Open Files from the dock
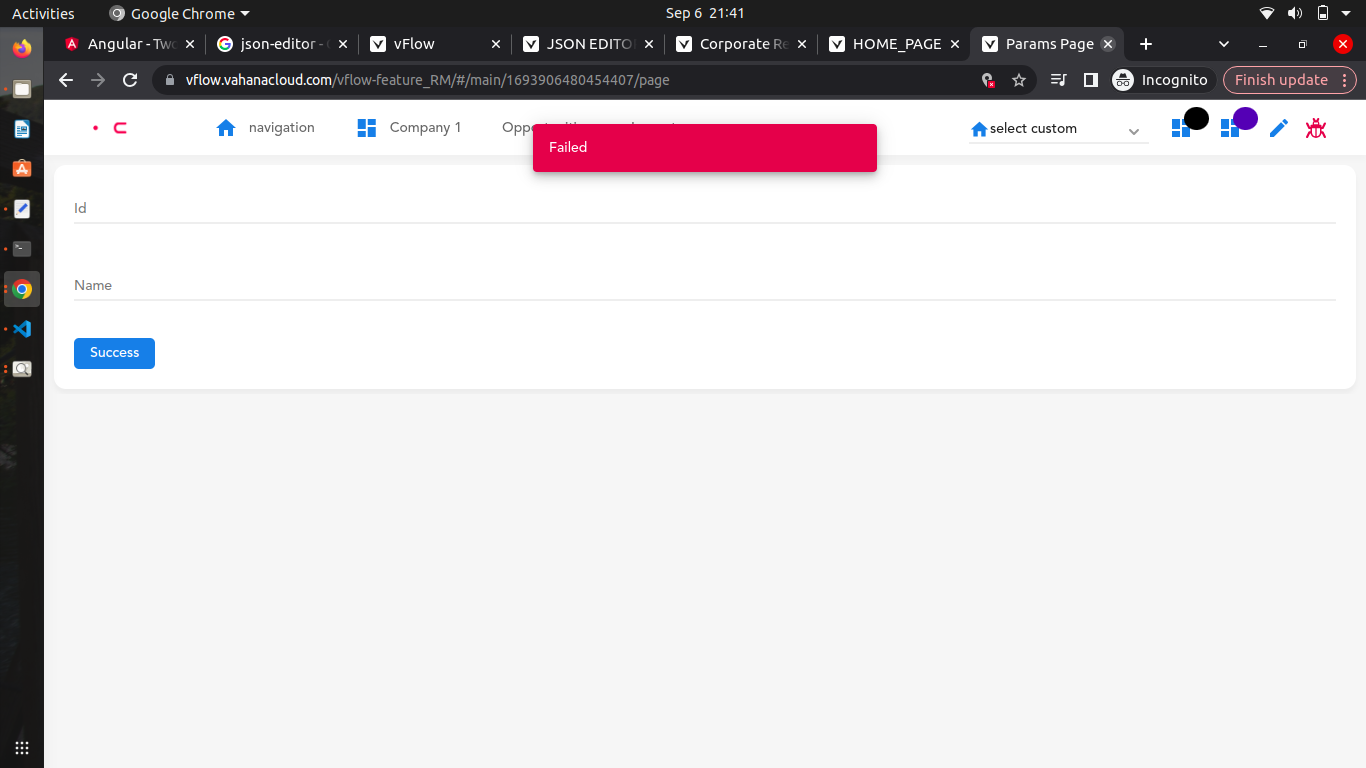The image size is (1366, 768). [22, 89]
